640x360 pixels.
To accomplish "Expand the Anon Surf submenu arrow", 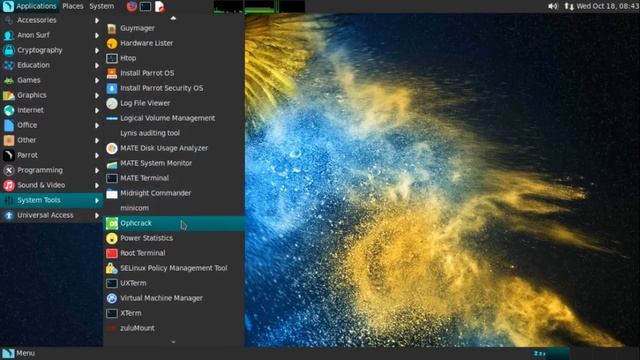I will (x=97, y=36).
